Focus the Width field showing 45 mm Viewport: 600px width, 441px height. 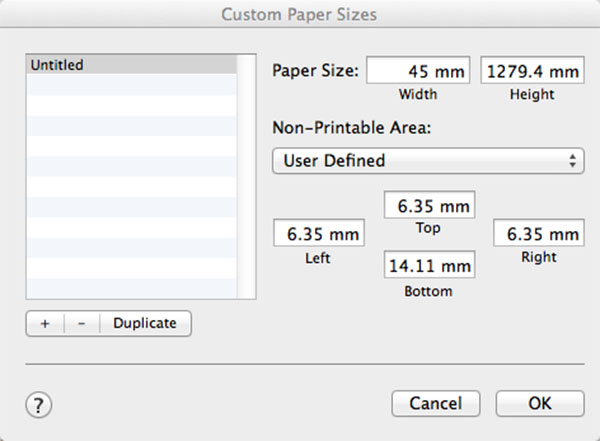tap(410, 71)
